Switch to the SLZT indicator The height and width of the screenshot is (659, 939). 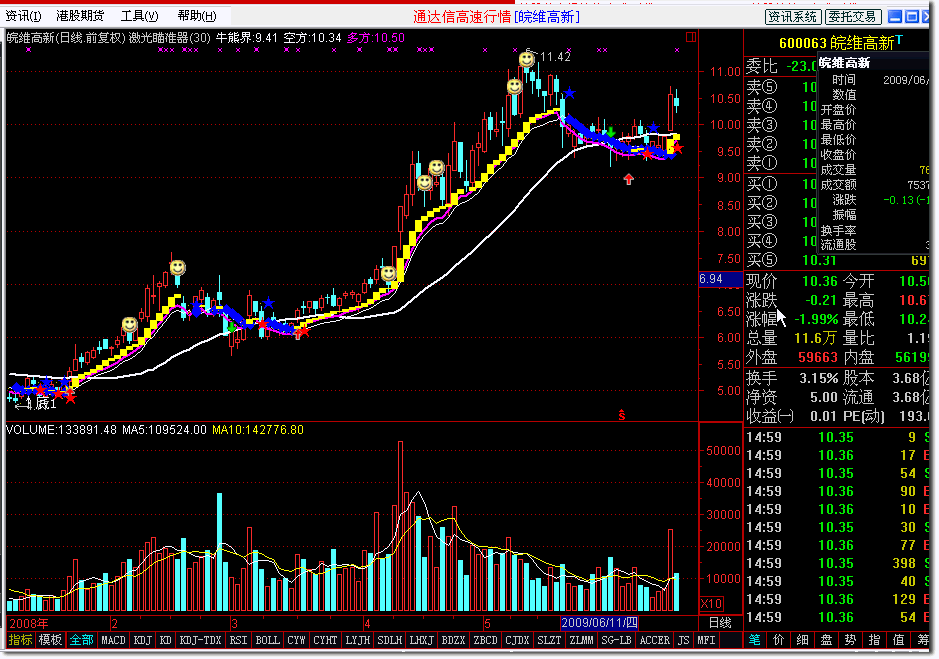549,640
